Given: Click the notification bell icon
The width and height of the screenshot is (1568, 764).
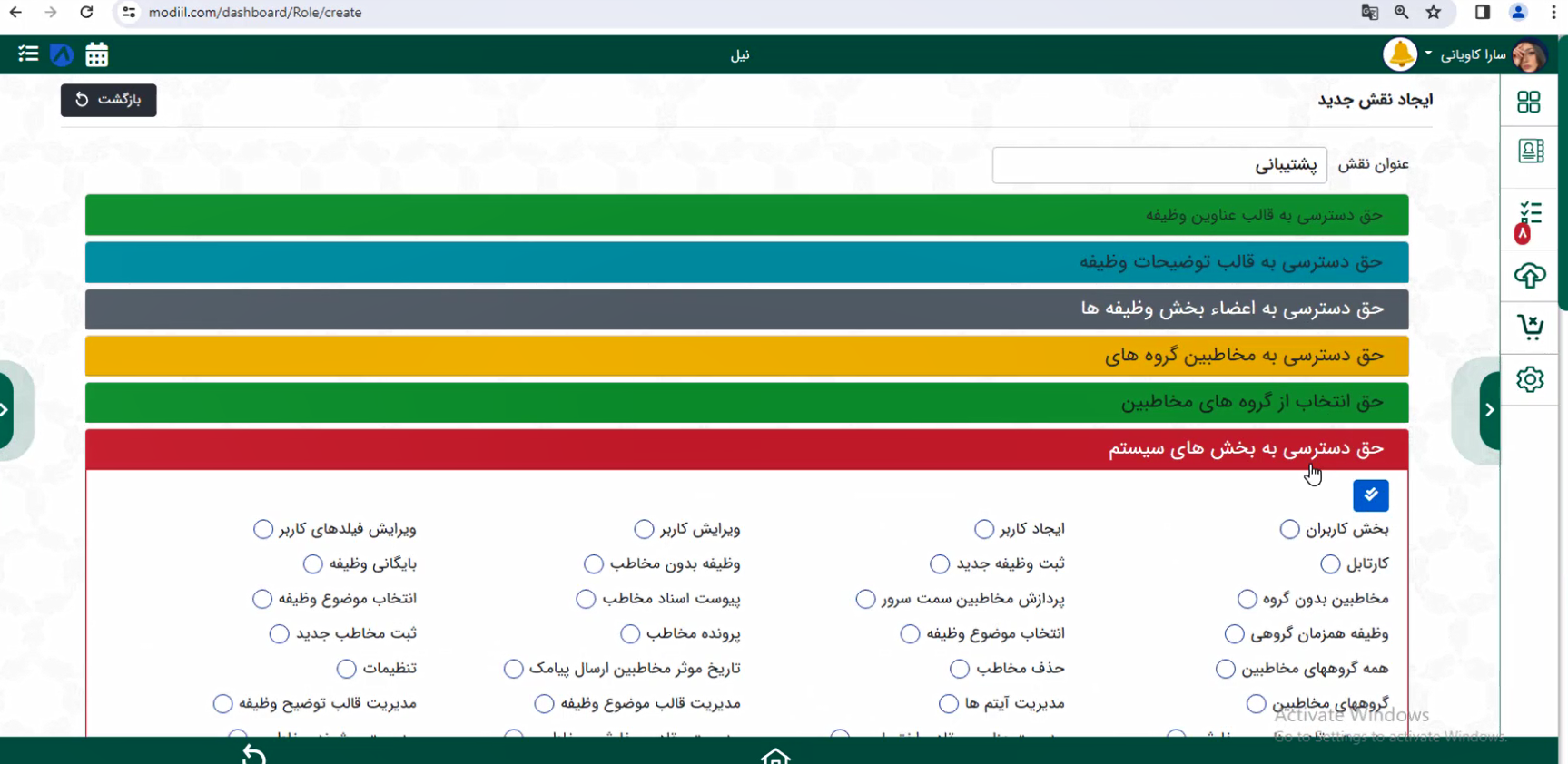Looking at the screenshot, I should point(1399,54).
